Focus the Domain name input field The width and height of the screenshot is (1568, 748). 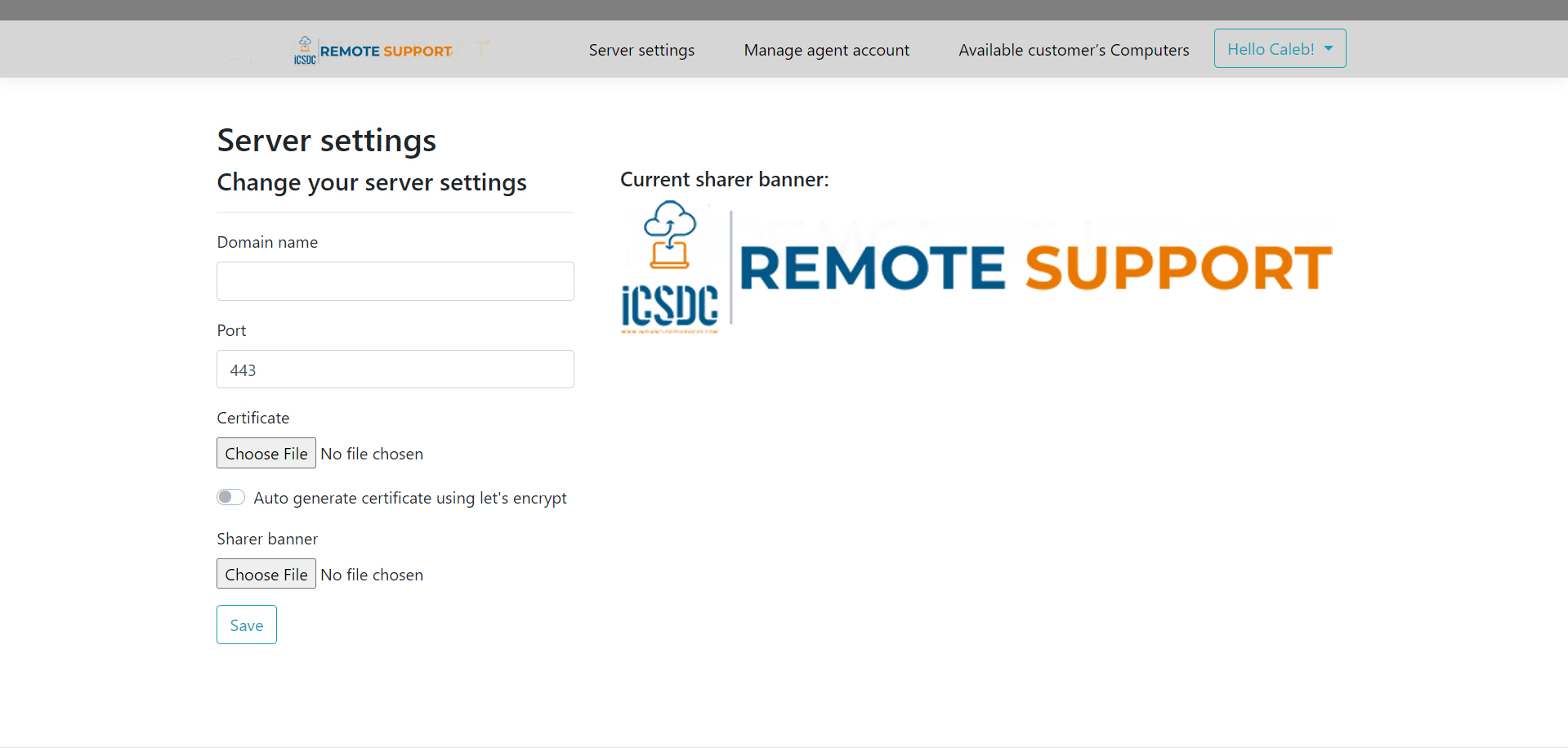point(395,281)
